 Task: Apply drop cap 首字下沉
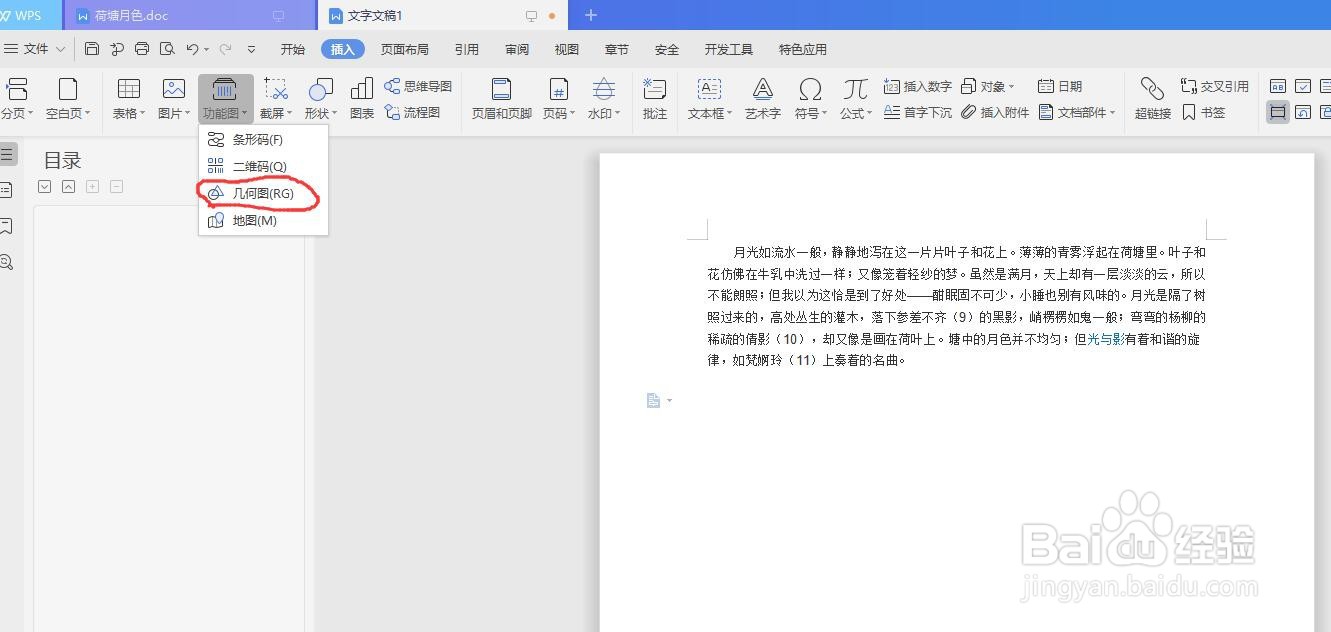point(918,113)
